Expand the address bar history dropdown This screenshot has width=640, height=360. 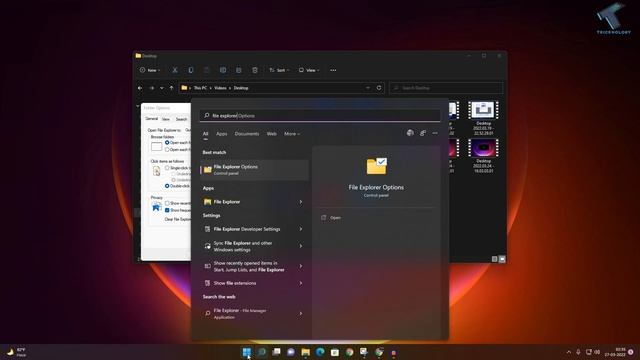367,88
